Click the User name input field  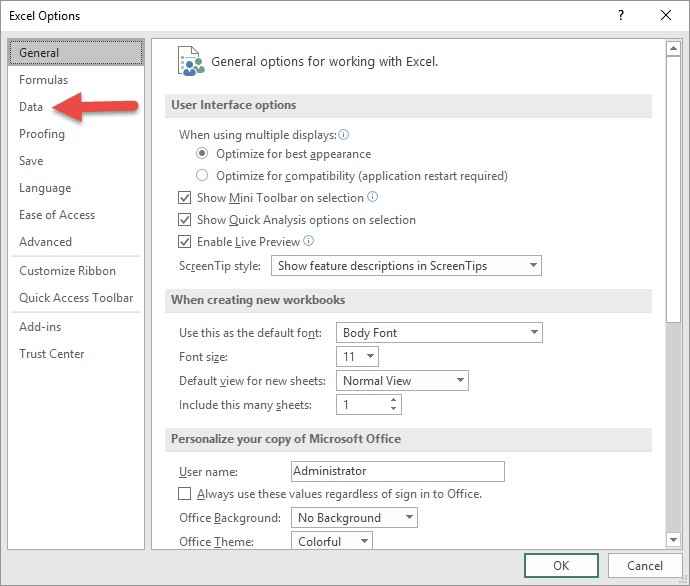[x=398, y=471]
